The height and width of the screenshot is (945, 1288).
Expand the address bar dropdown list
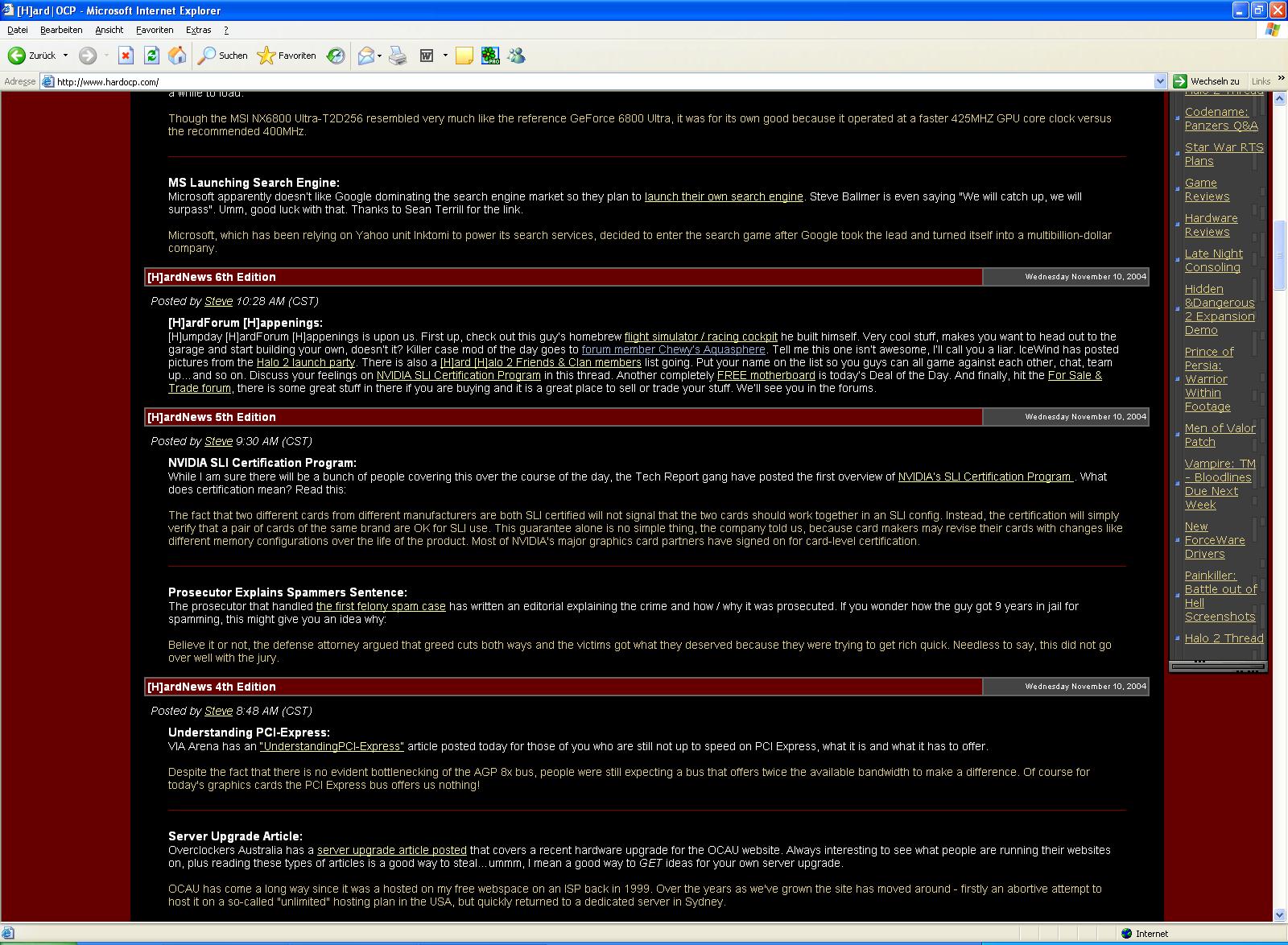click(x=1160, y=81)
